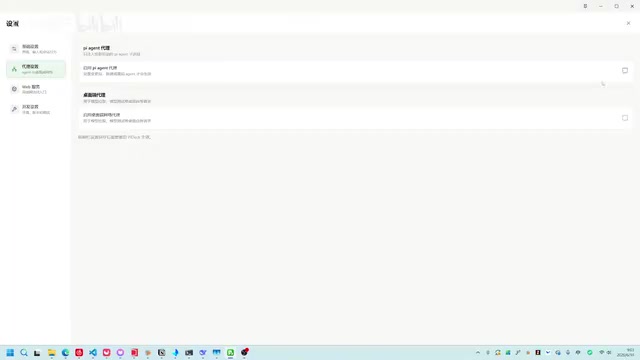Click the volume speaker tray icon
This screenshot has height=360, width=640.
coord(609,352)
